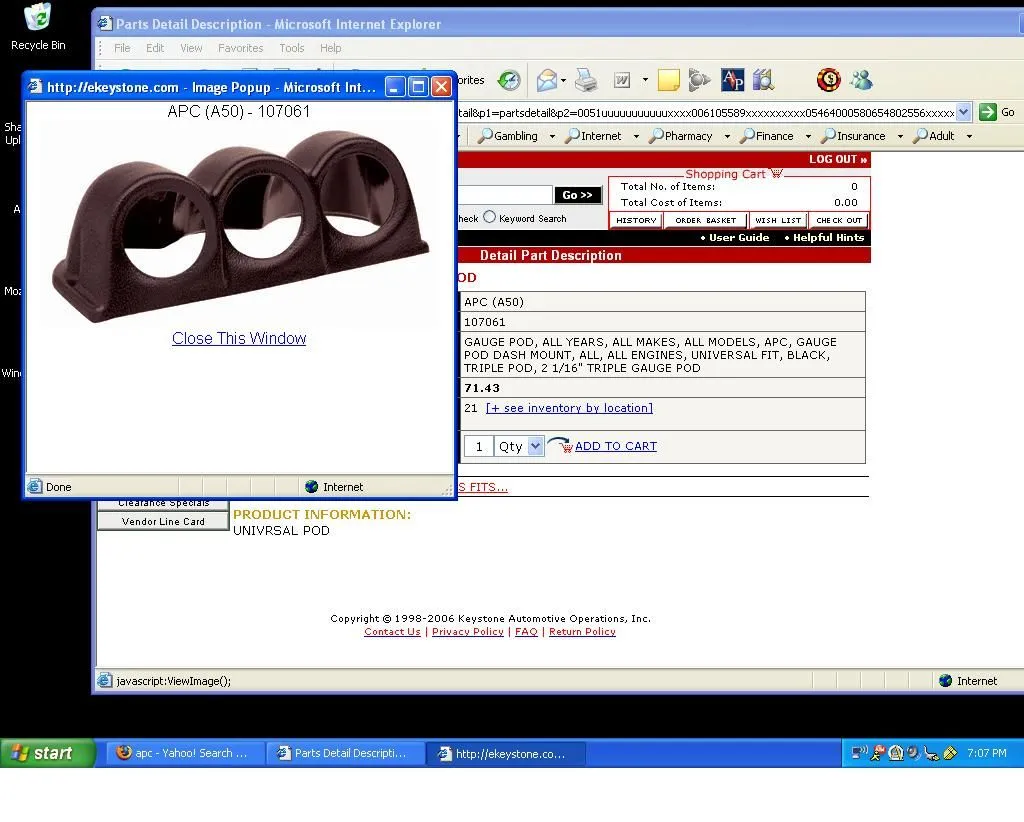Screen dimensions: 1024x822
Task: Click the quantity input field
Action: coord(478,446)
